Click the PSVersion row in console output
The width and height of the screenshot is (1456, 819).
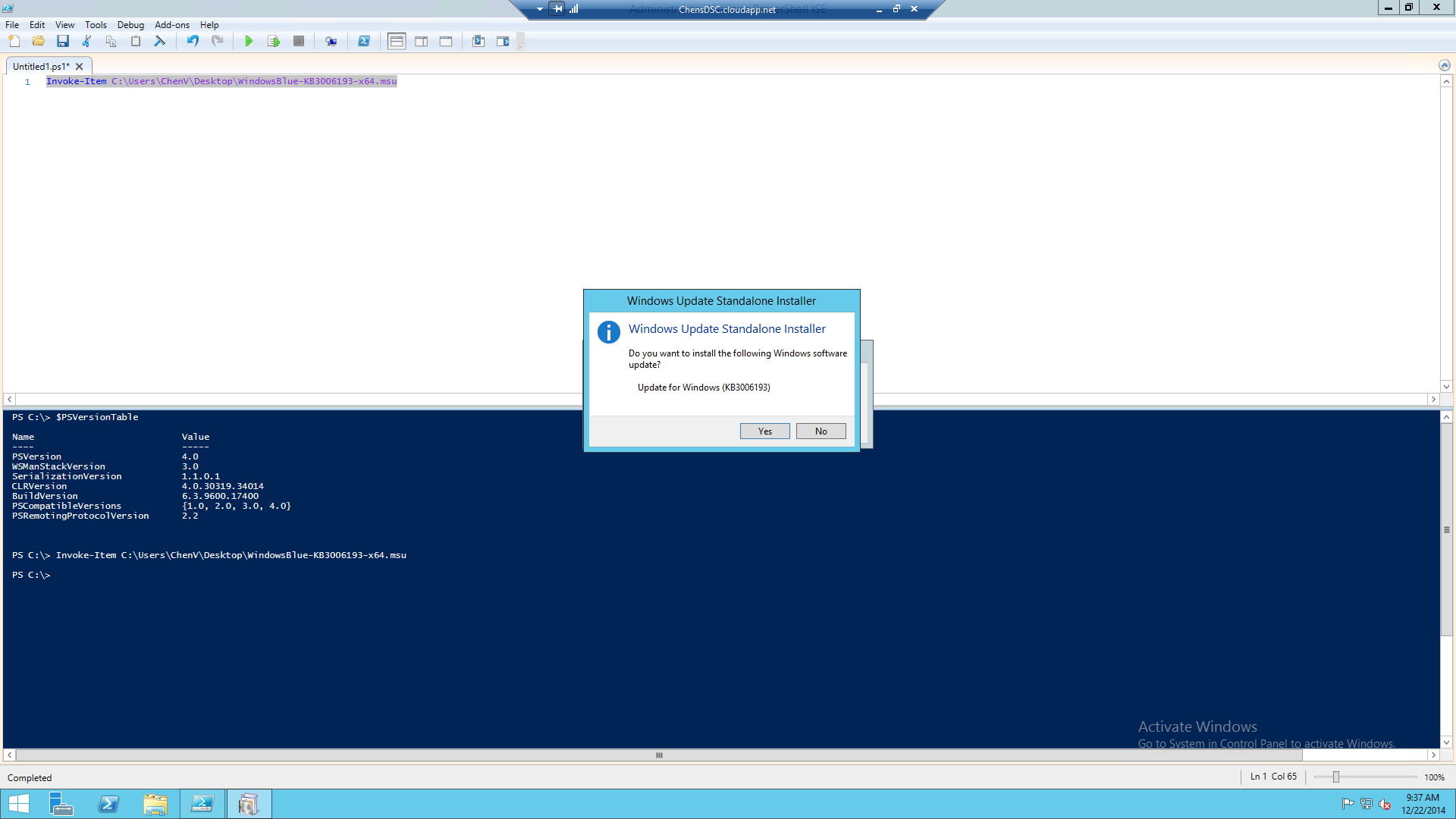(105, 457)
